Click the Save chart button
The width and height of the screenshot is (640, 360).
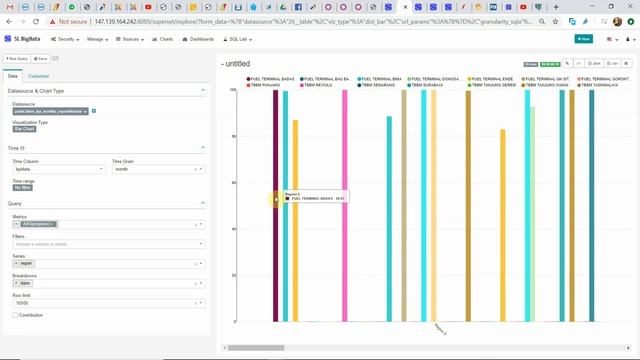pos(40,59)
